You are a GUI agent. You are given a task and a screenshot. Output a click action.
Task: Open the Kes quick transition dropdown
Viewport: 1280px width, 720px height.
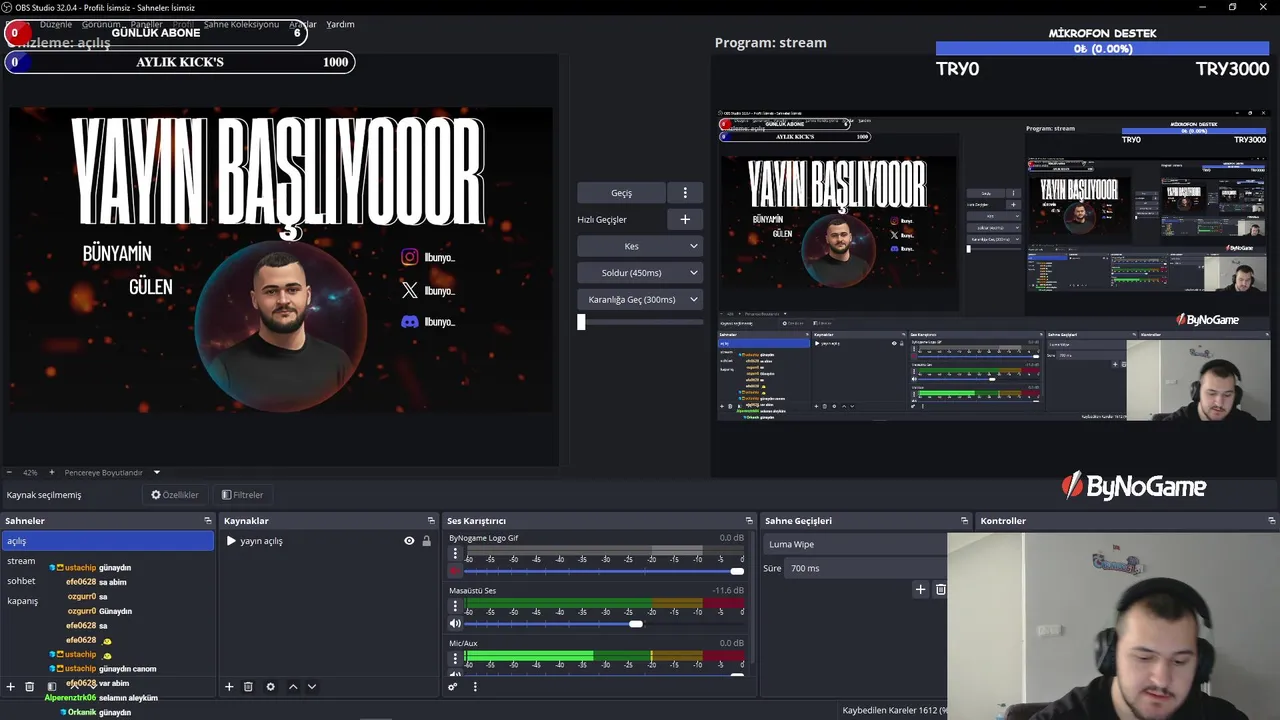click(640, 246)
